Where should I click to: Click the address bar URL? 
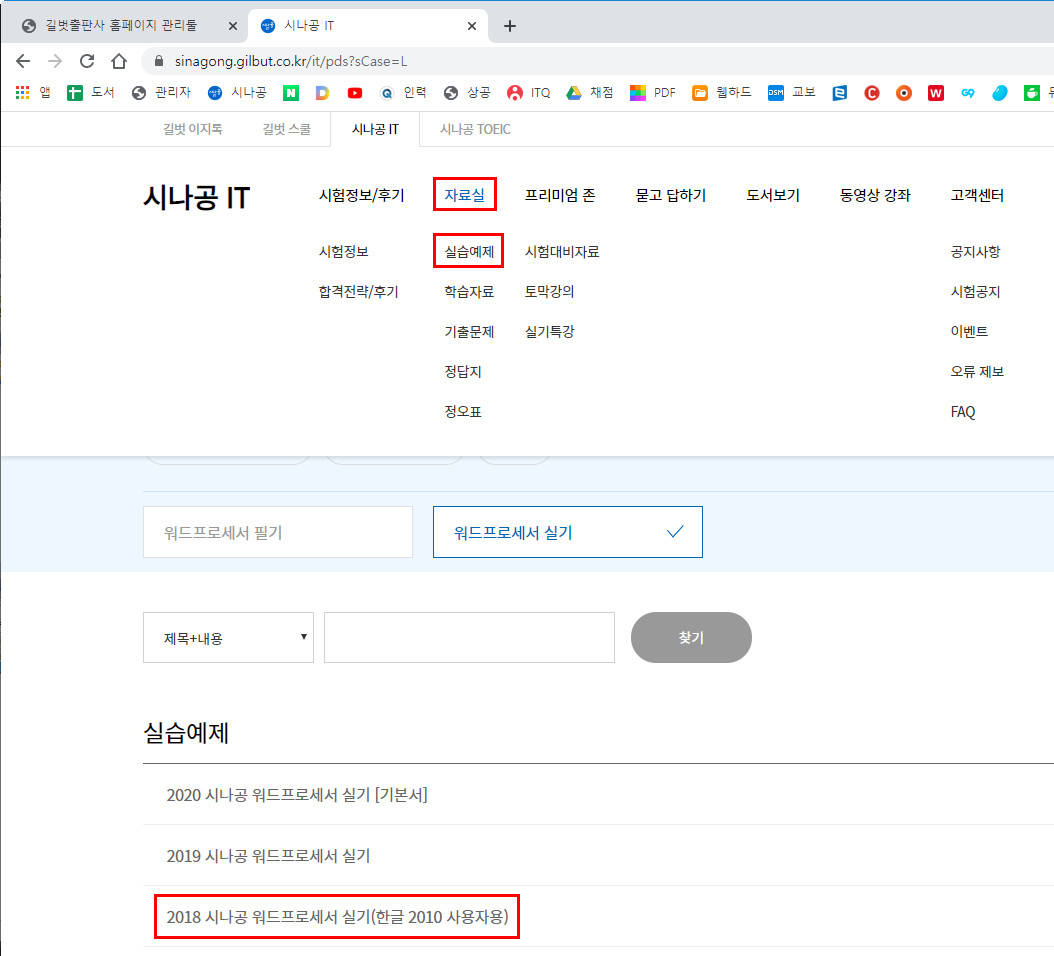[x=290, y=61]
